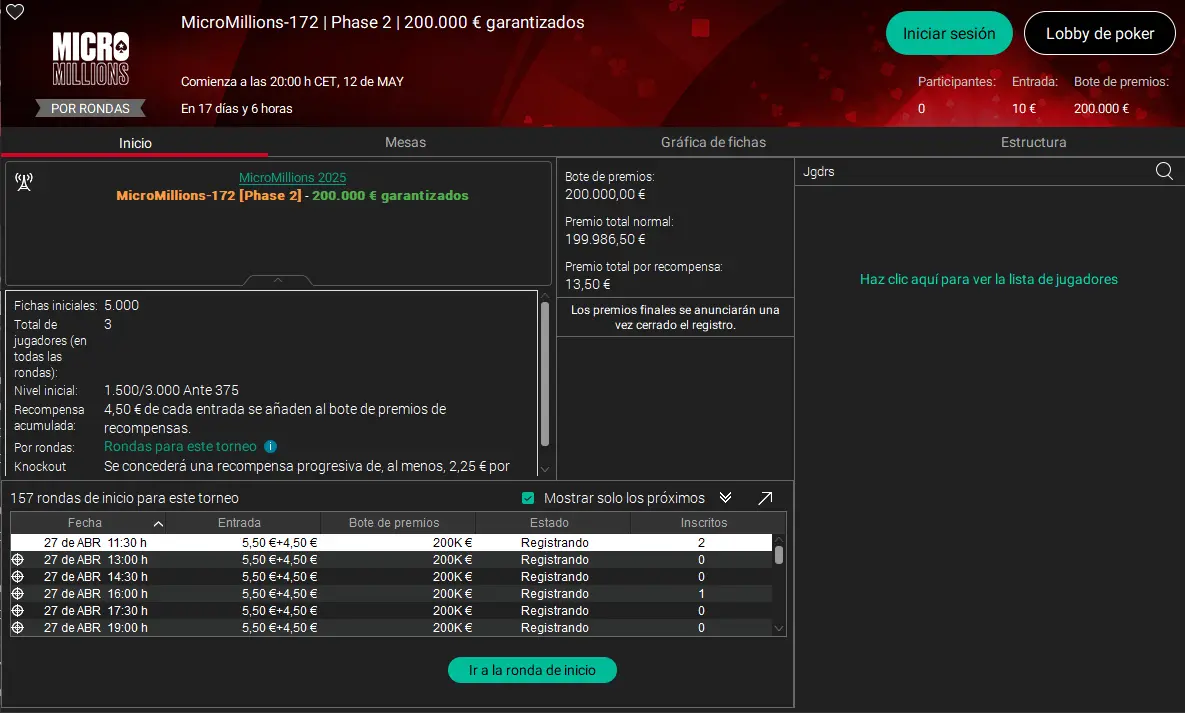The height and width of the screenshot is (713, 1185).
Task: Collapse the tournament info panel chevron
Action: [277, 281]
